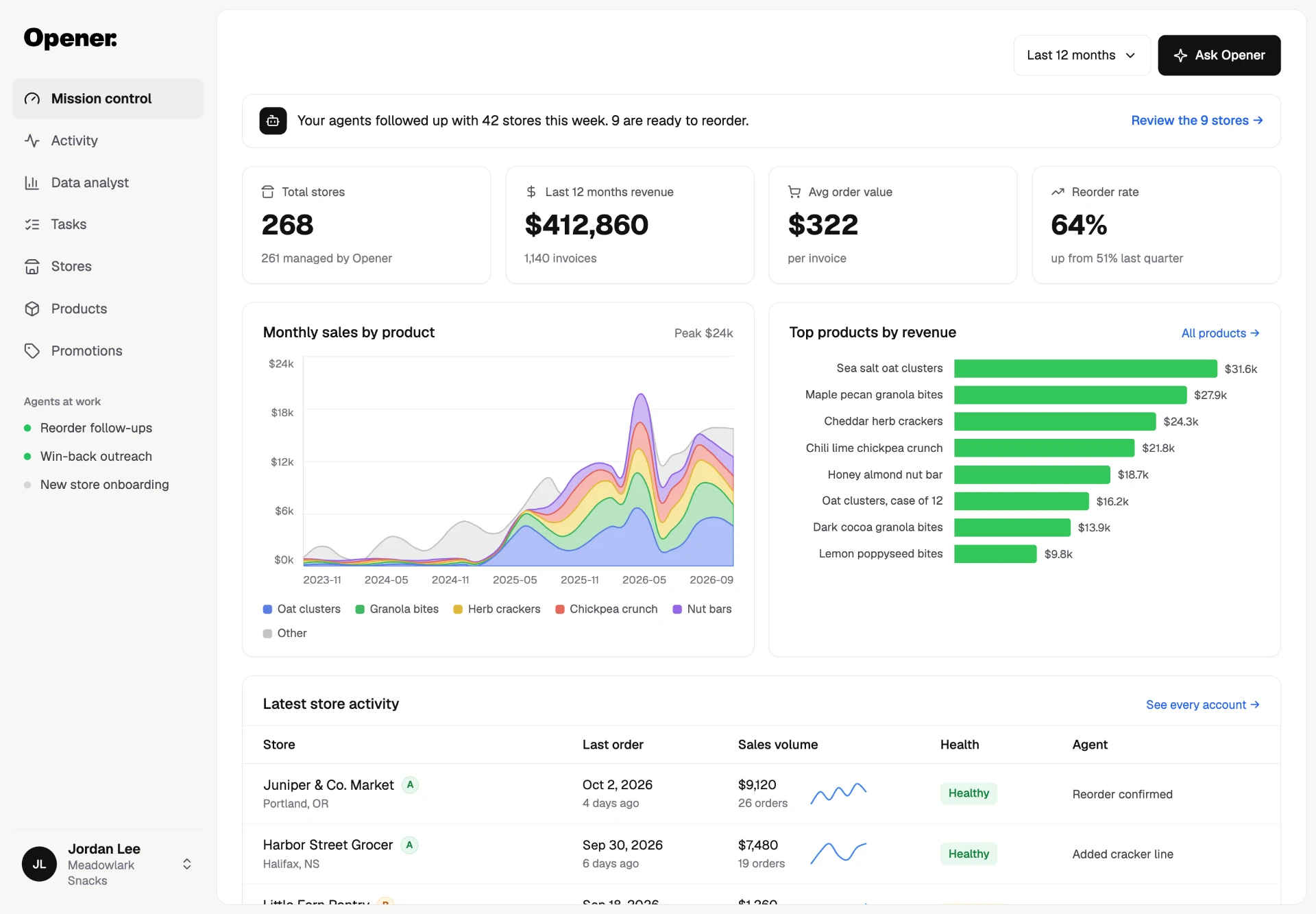Image resolution: width=1316 pixels, height=914 pixels.
Task: Select Harbor Street Grocer store name
Action: coord(328,845)
